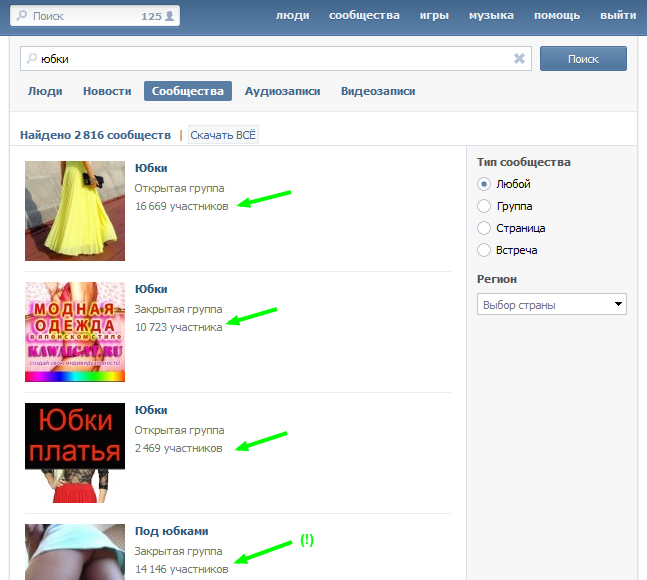Viewport: 647px width, 580px height.
Task: Click Открытая группа under the 16 669 group
Action: 179,188
